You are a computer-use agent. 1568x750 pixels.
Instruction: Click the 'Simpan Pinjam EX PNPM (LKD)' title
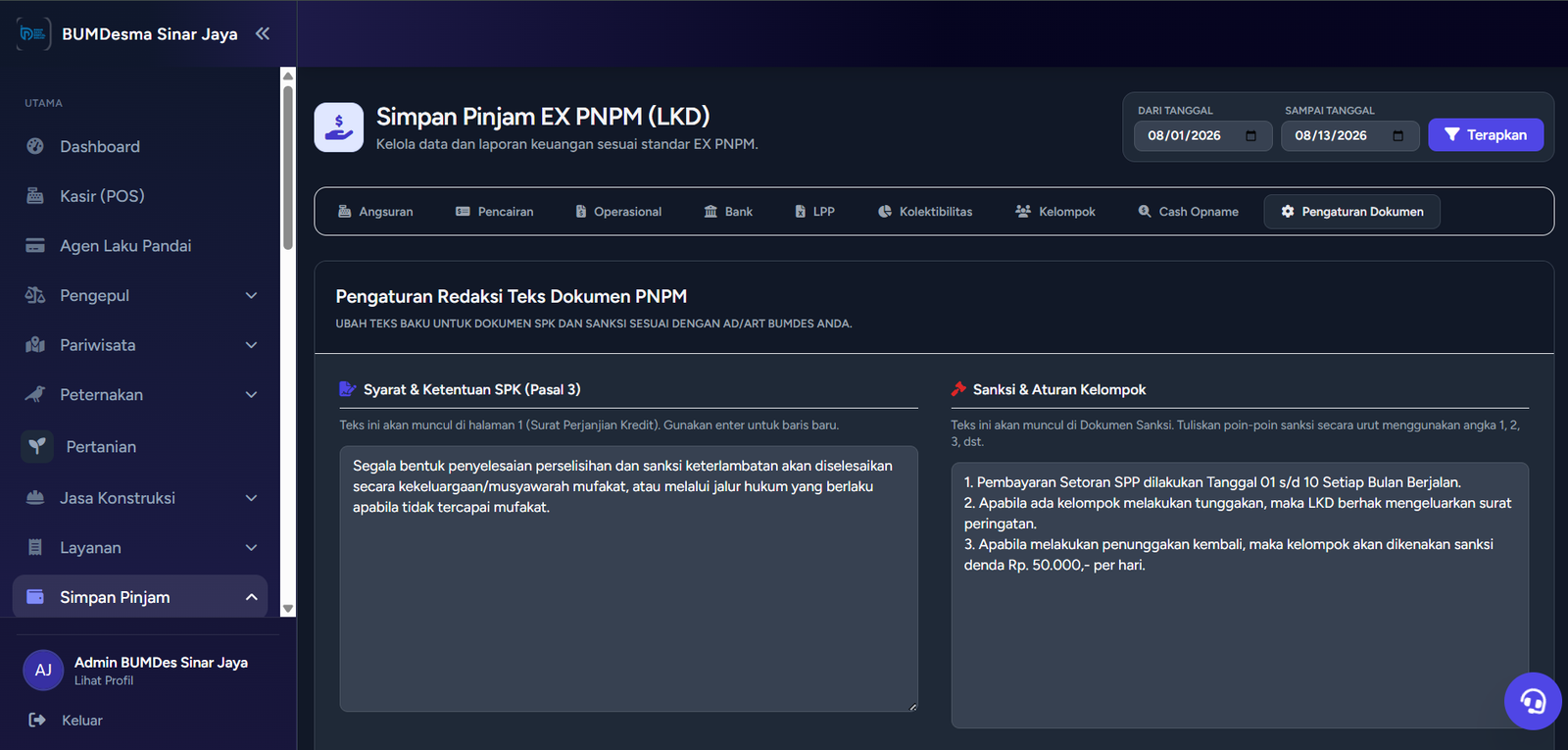(543, 117)
